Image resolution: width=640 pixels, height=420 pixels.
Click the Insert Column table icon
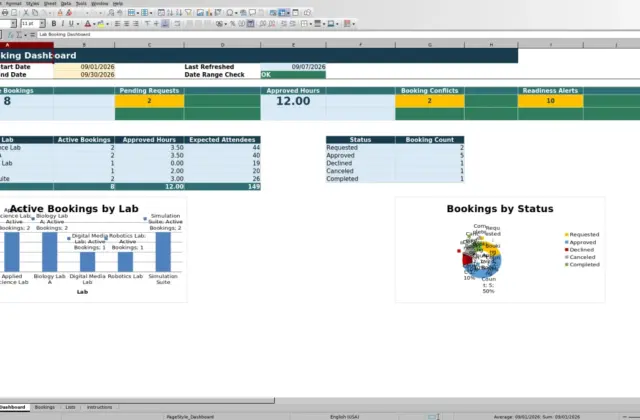[x=144, y=13]
